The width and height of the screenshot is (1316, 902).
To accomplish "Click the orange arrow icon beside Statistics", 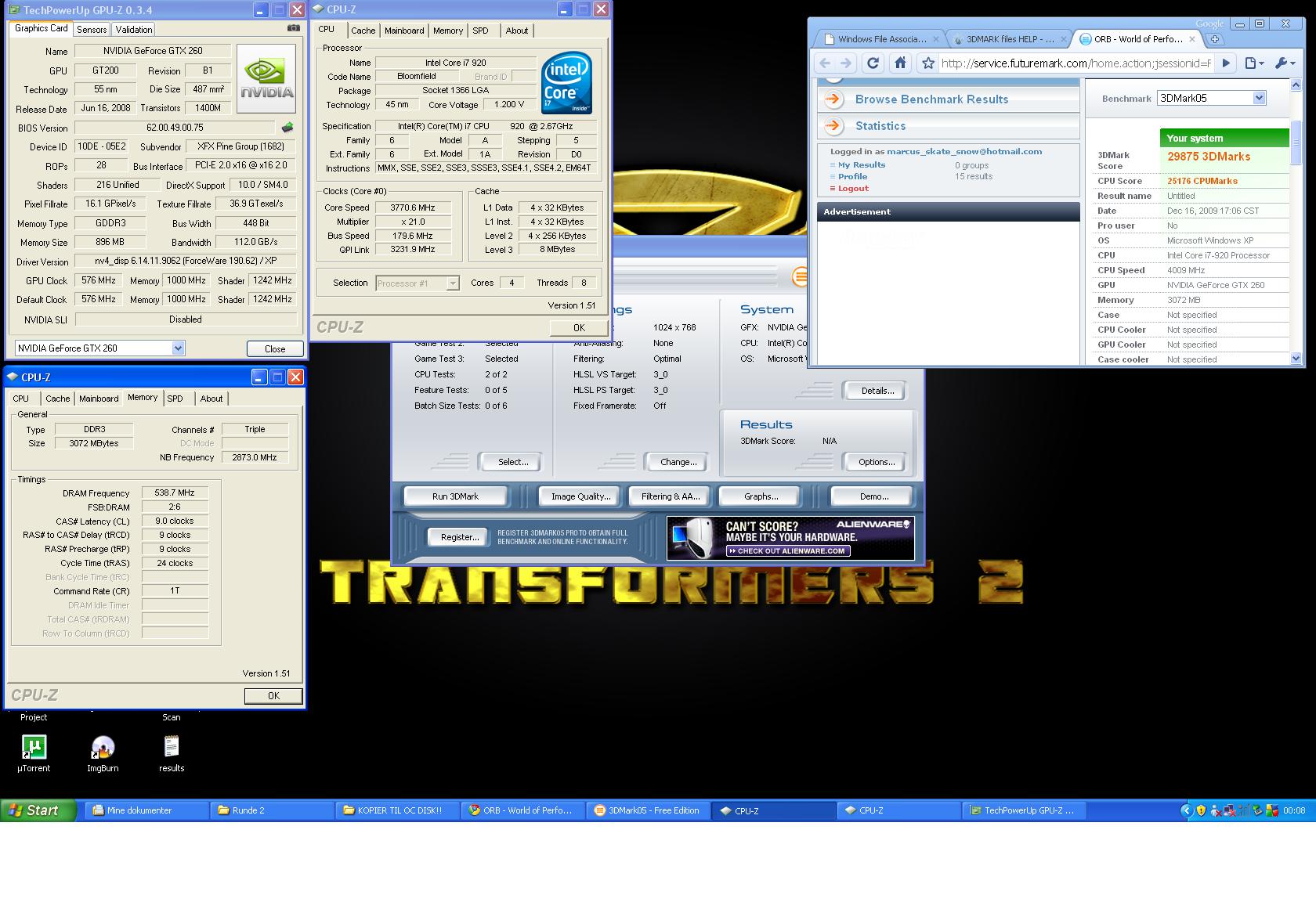I will [833, 125].
